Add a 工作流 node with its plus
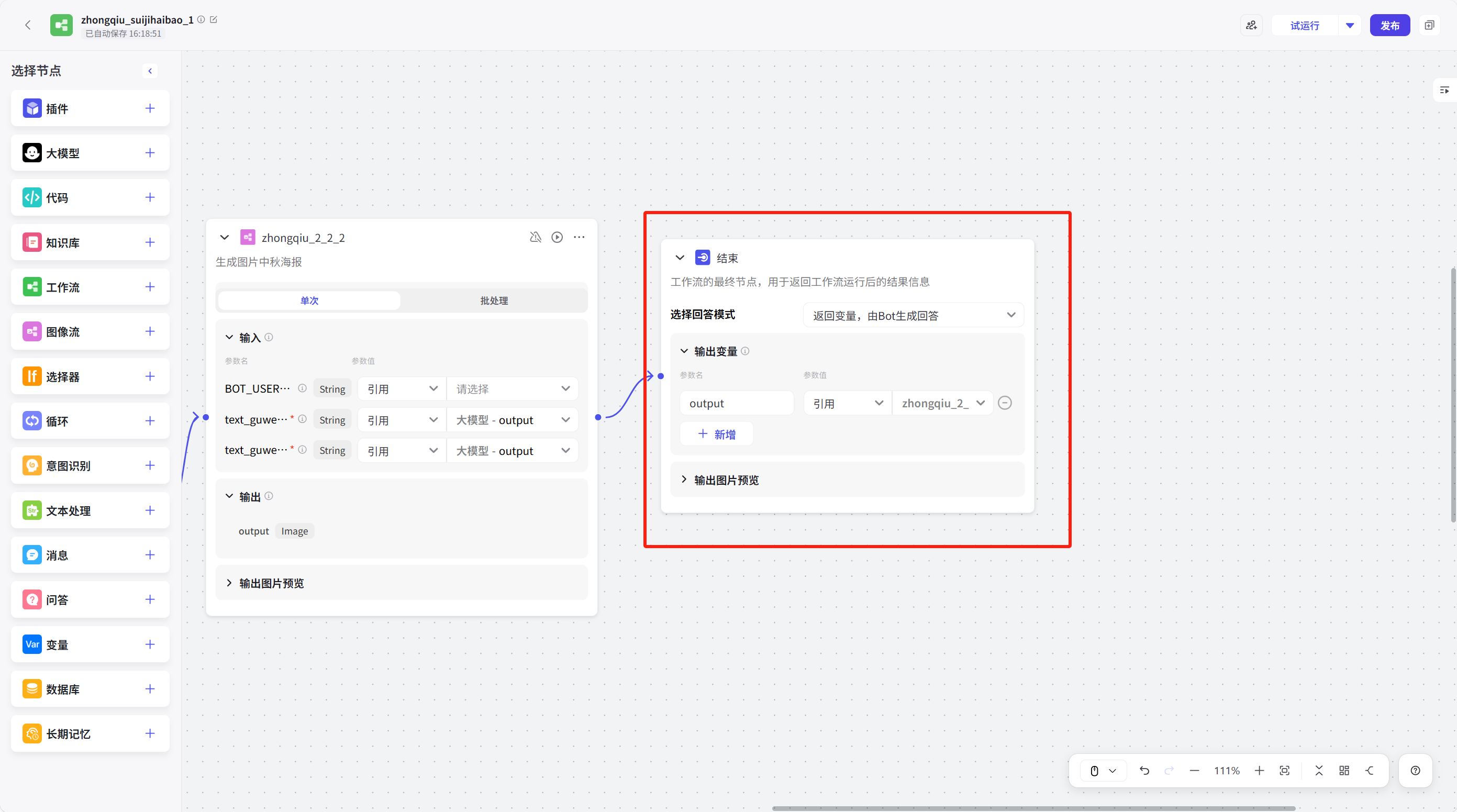 (150, 287)
